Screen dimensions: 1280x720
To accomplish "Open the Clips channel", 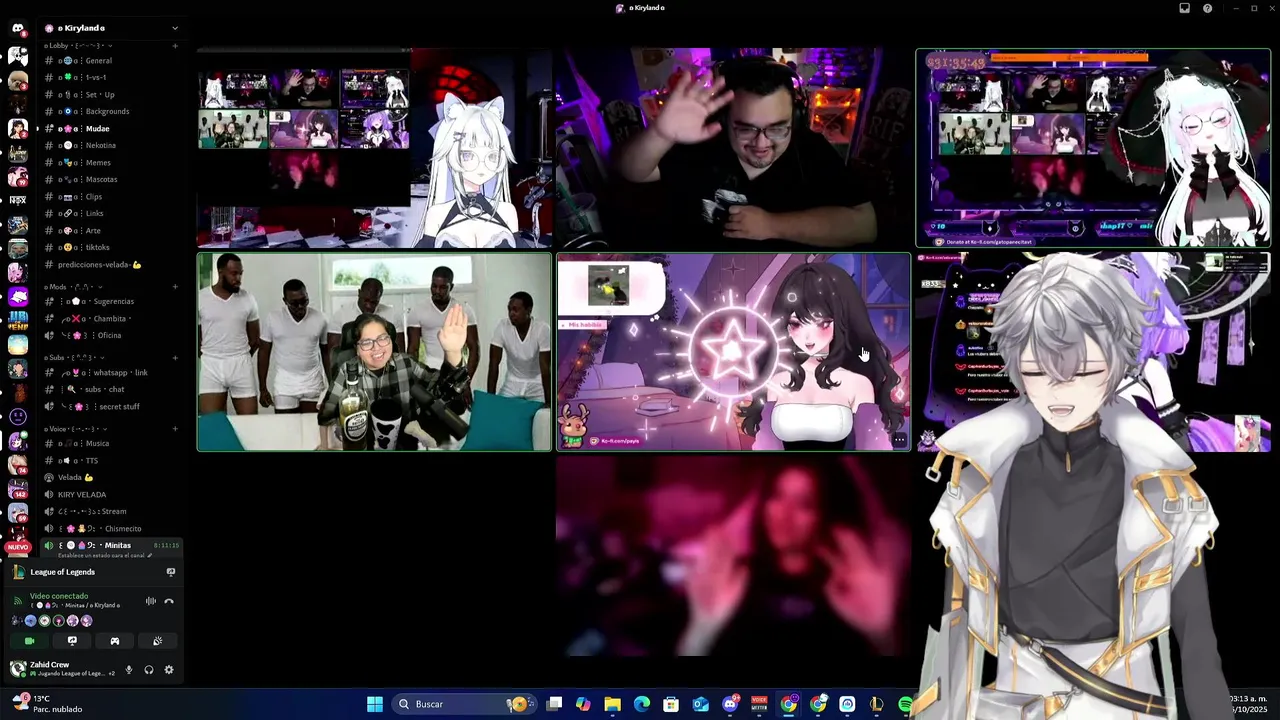I will click(111, 197).
